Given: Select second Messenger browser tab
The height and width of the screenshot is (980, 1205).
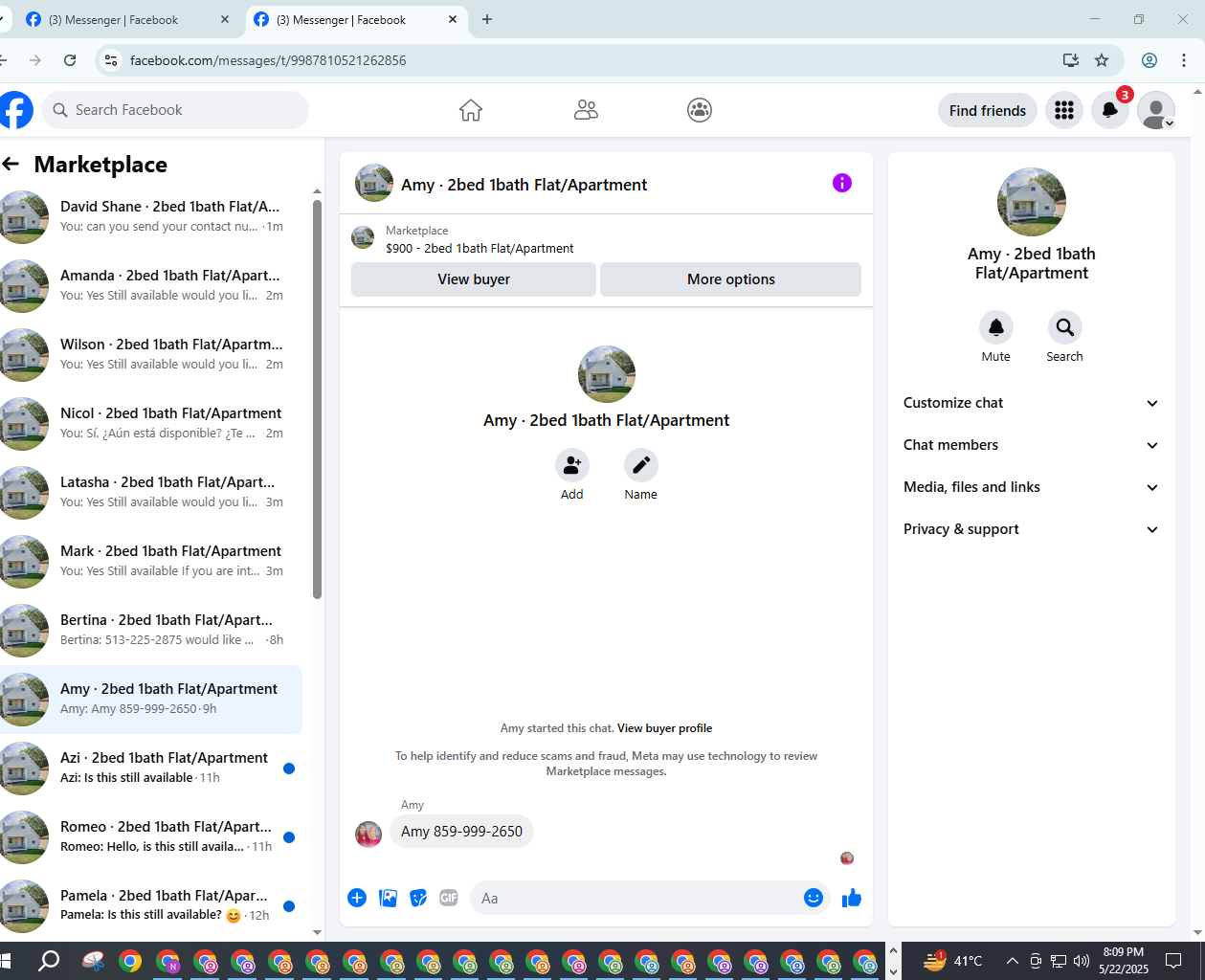Looking at the screenshot, I should (x=355, y=20).
